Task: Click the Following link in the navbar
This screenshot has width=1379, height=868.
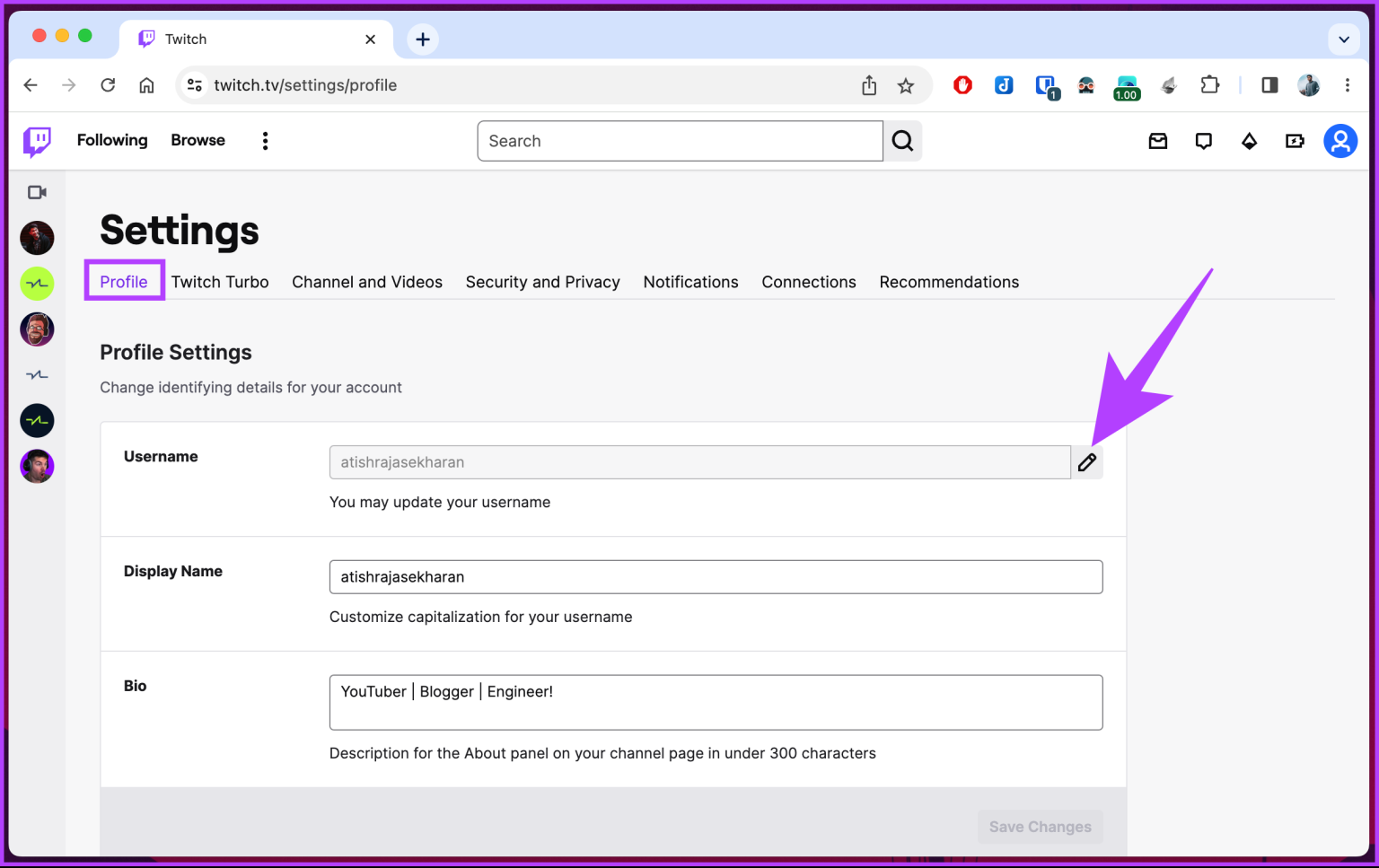Action: point(111,141)
